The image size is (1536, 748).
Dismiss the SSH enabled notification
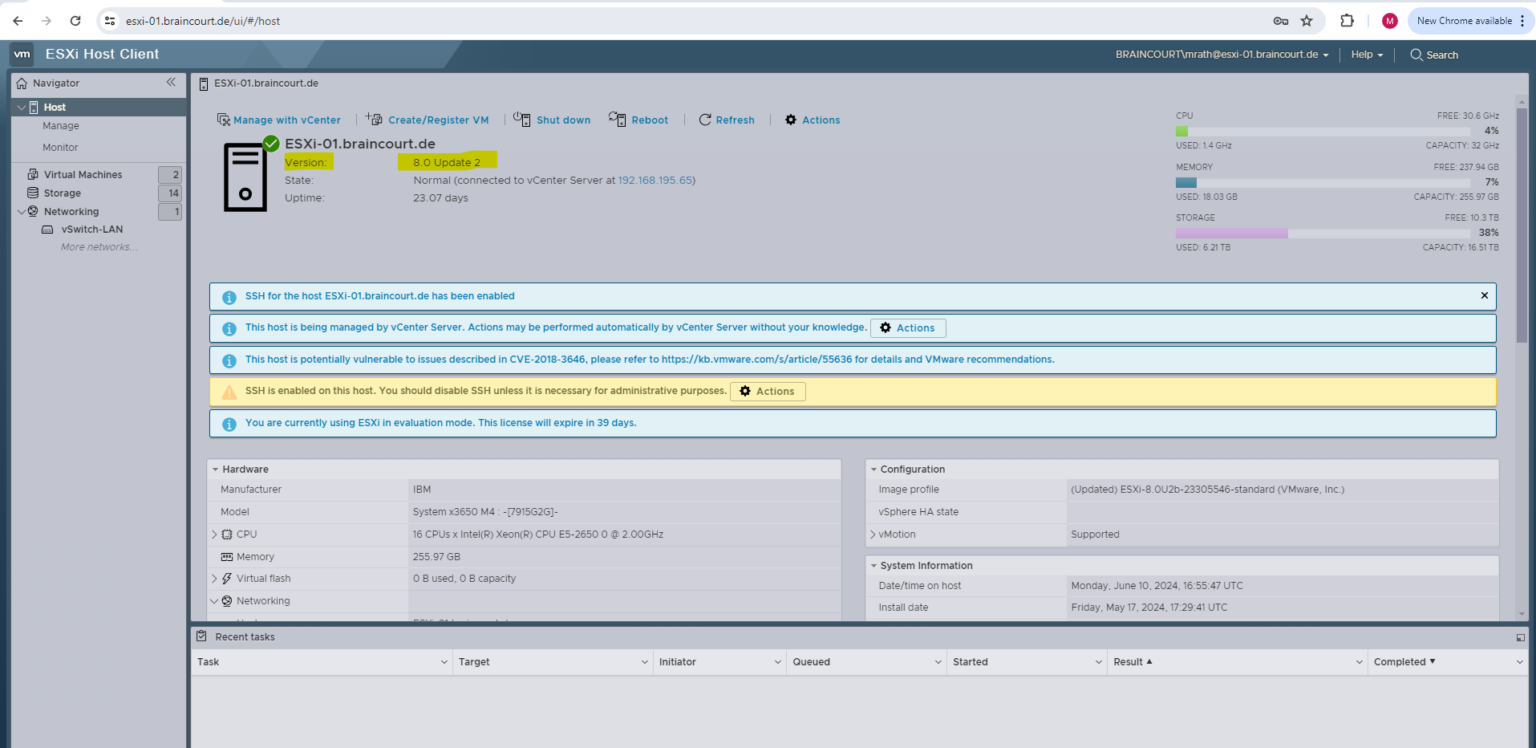[x=1484, y=296]
